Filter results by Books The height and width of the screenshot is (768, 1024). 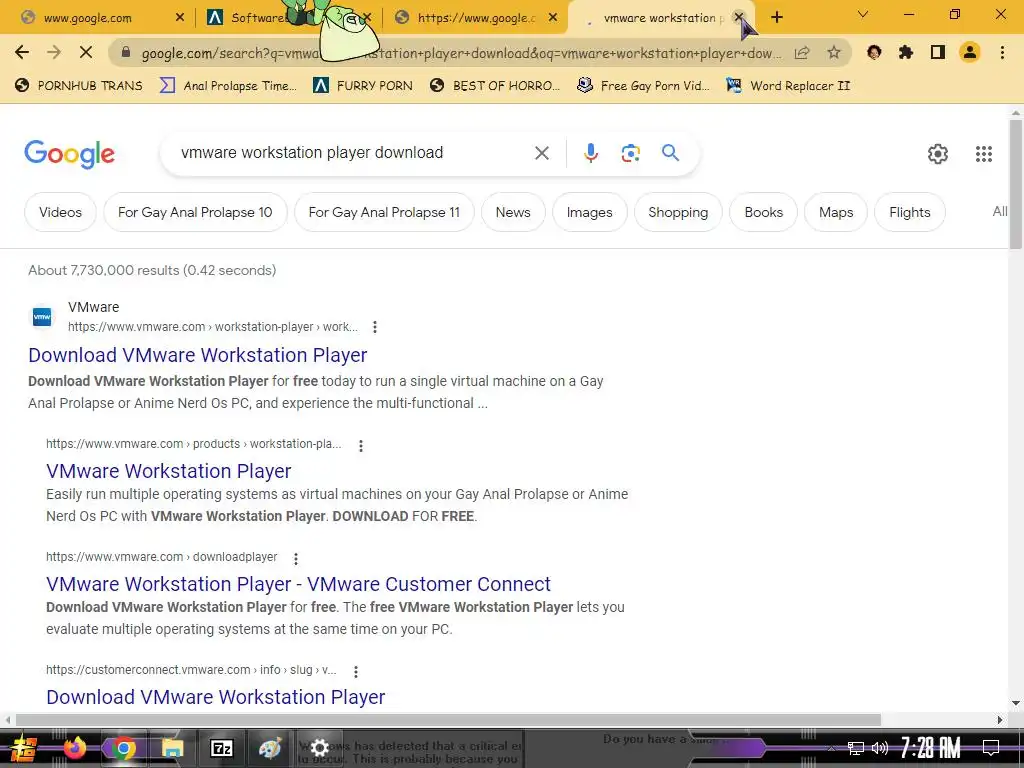(x=763, y=212)
